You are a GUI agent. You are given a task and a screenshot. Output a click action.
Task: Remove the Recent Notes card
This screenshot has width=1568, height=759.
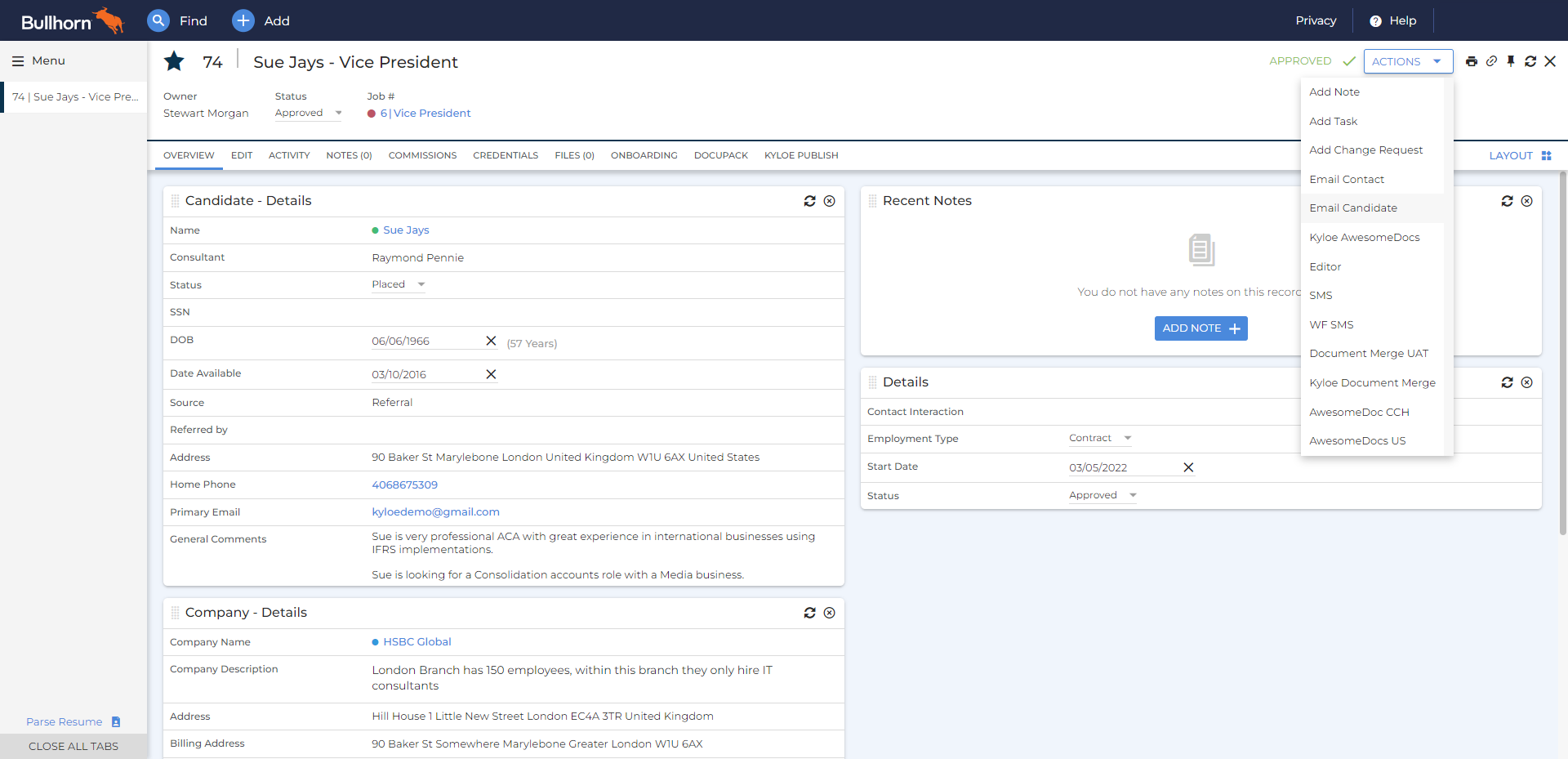pos(1526,201)
